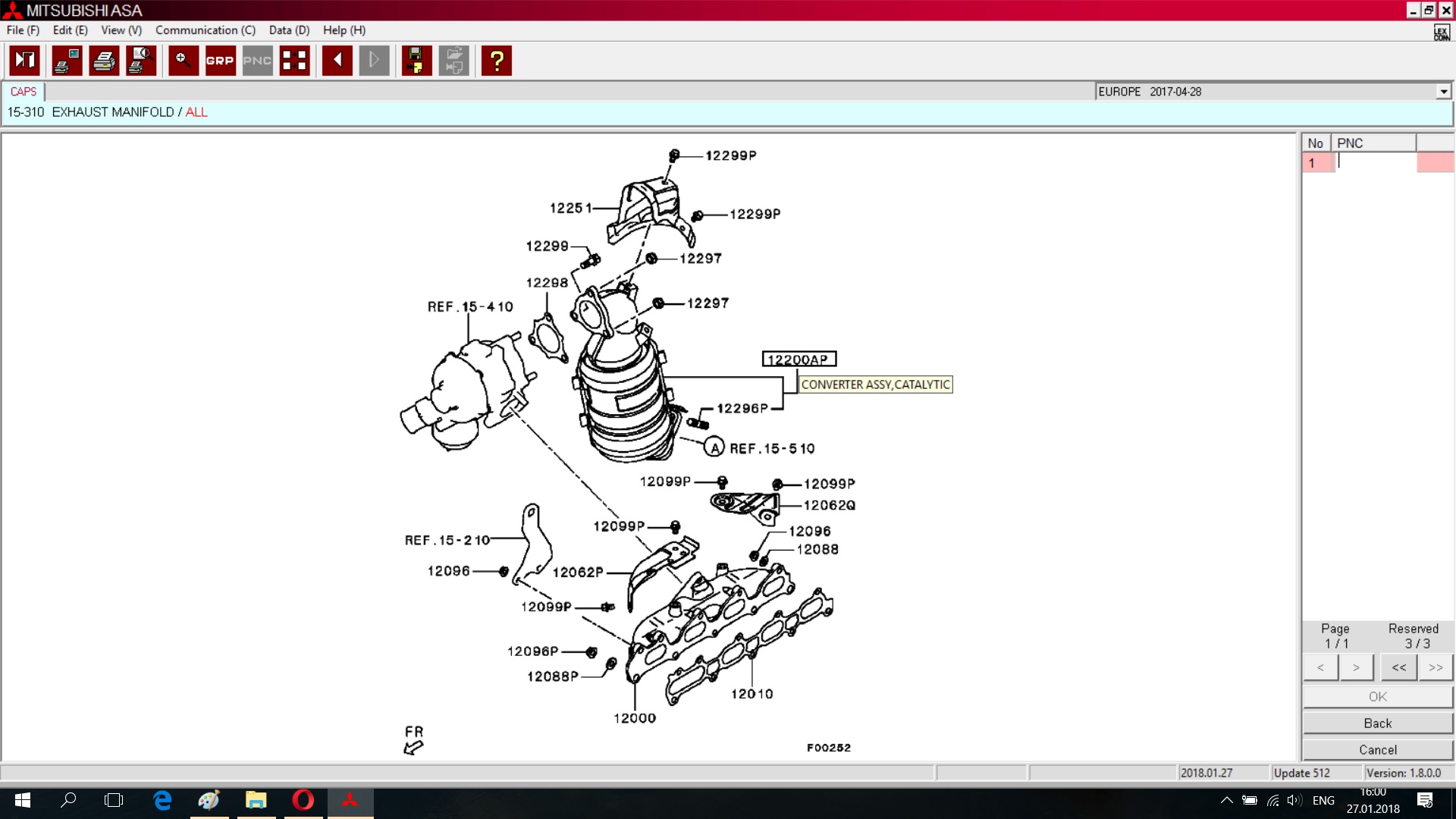This screenshot has height=819, width=1456.
Task: Click the yellow question mark help icon
Action: (497, 61)
